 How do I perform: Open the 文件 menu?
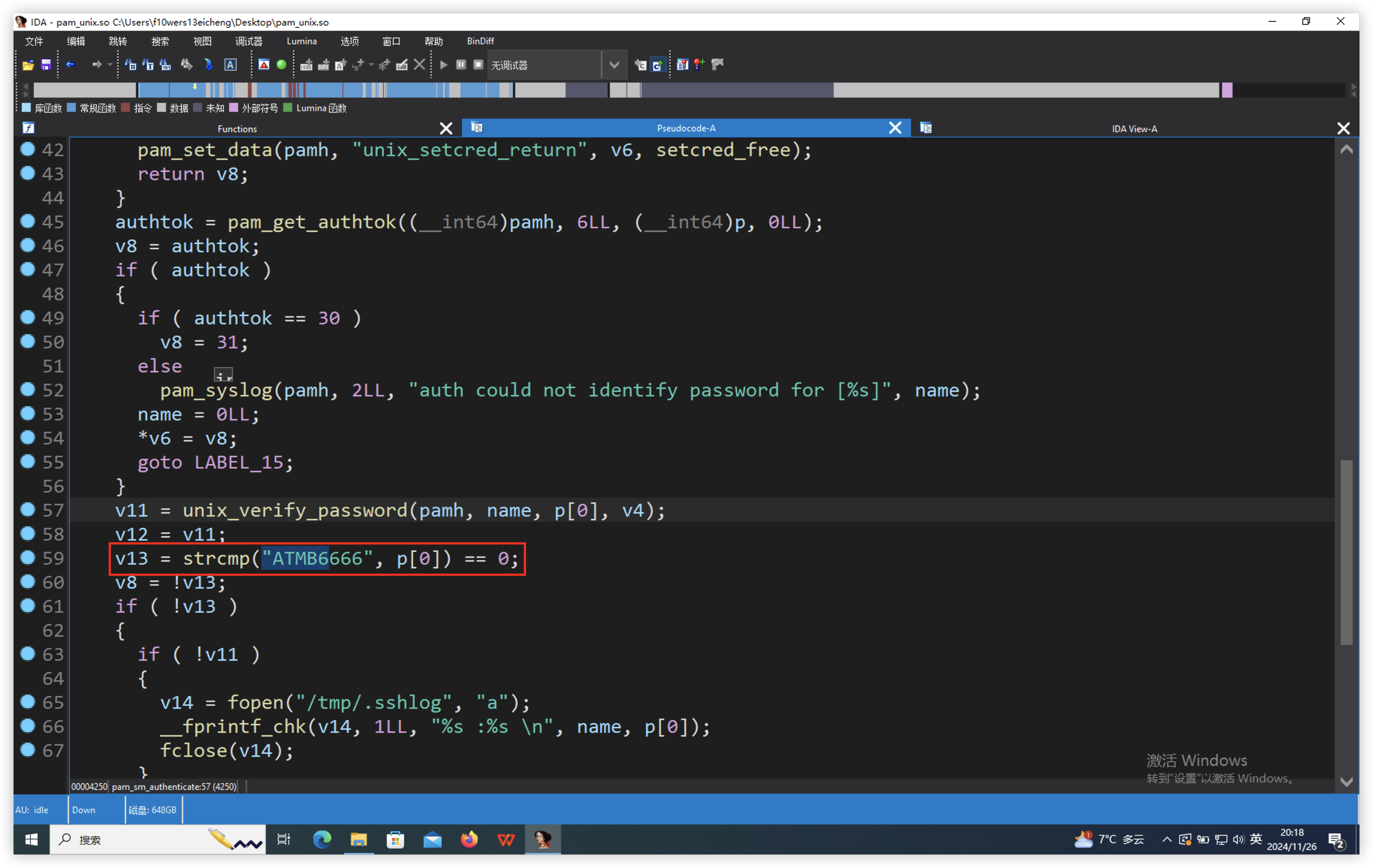coord(34,41)
